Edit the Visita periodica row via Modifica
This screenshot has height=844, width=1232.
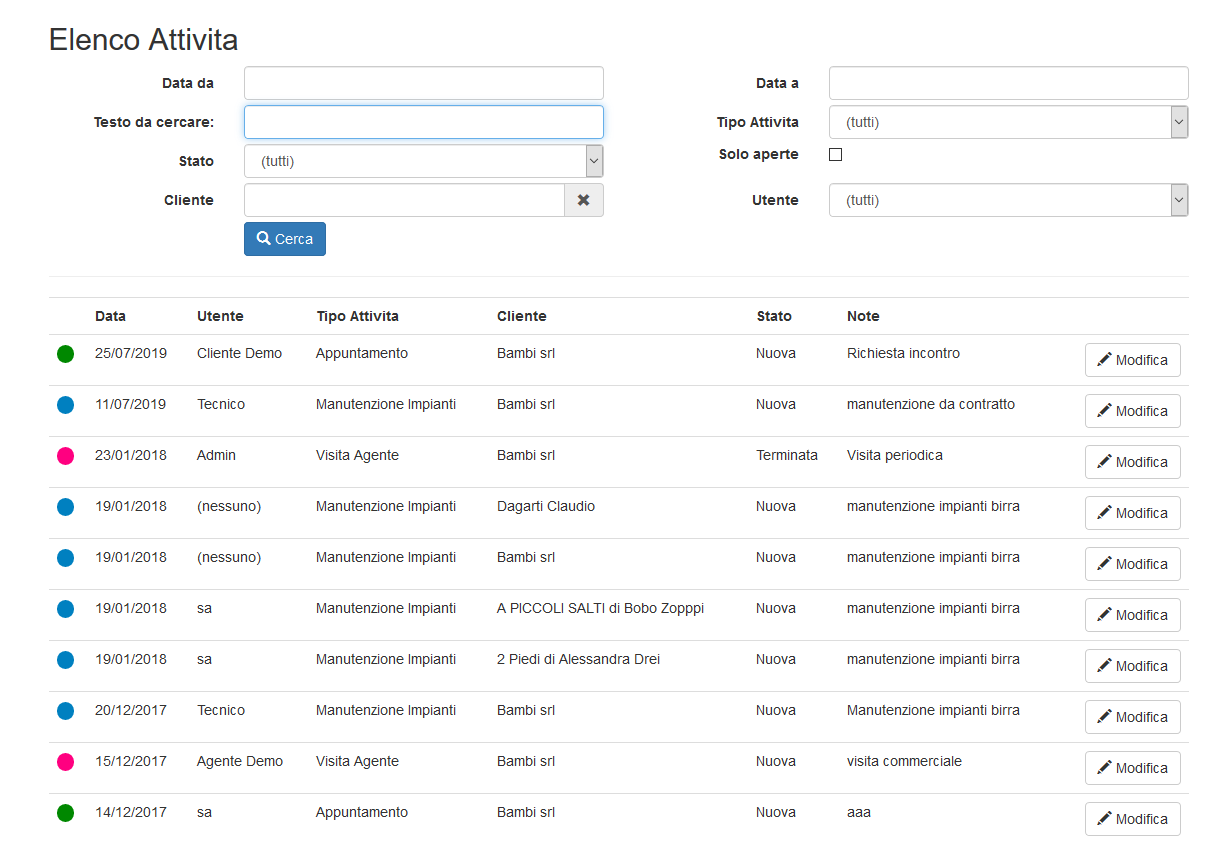[x=1132, y=462]
